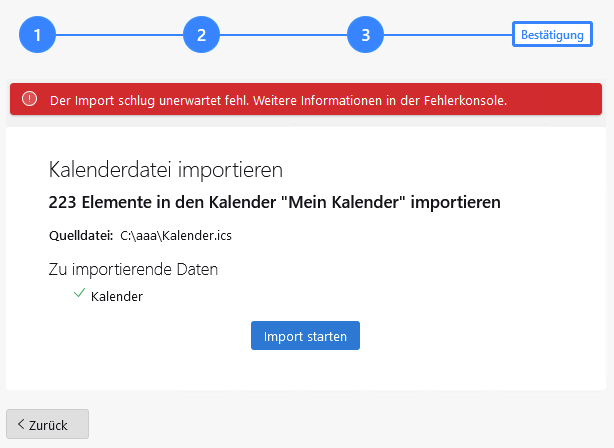Click the 223 Elemente summary line

[274, 202]
